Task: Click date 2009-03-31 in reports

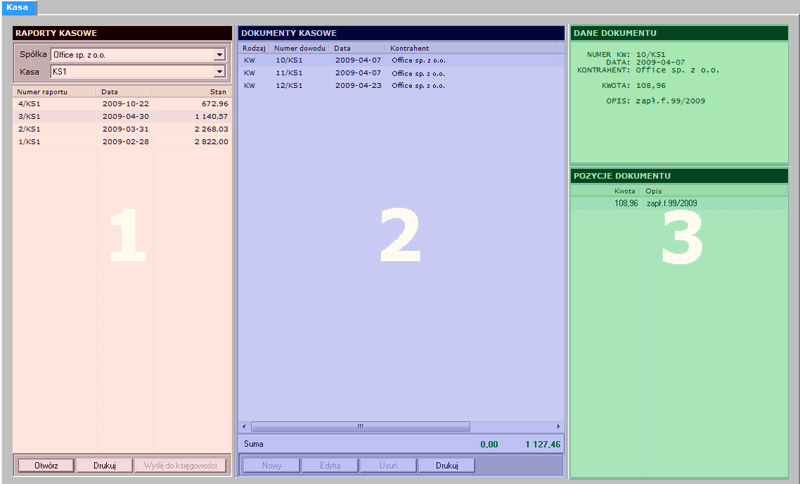Action: click(x=126, y=129)
